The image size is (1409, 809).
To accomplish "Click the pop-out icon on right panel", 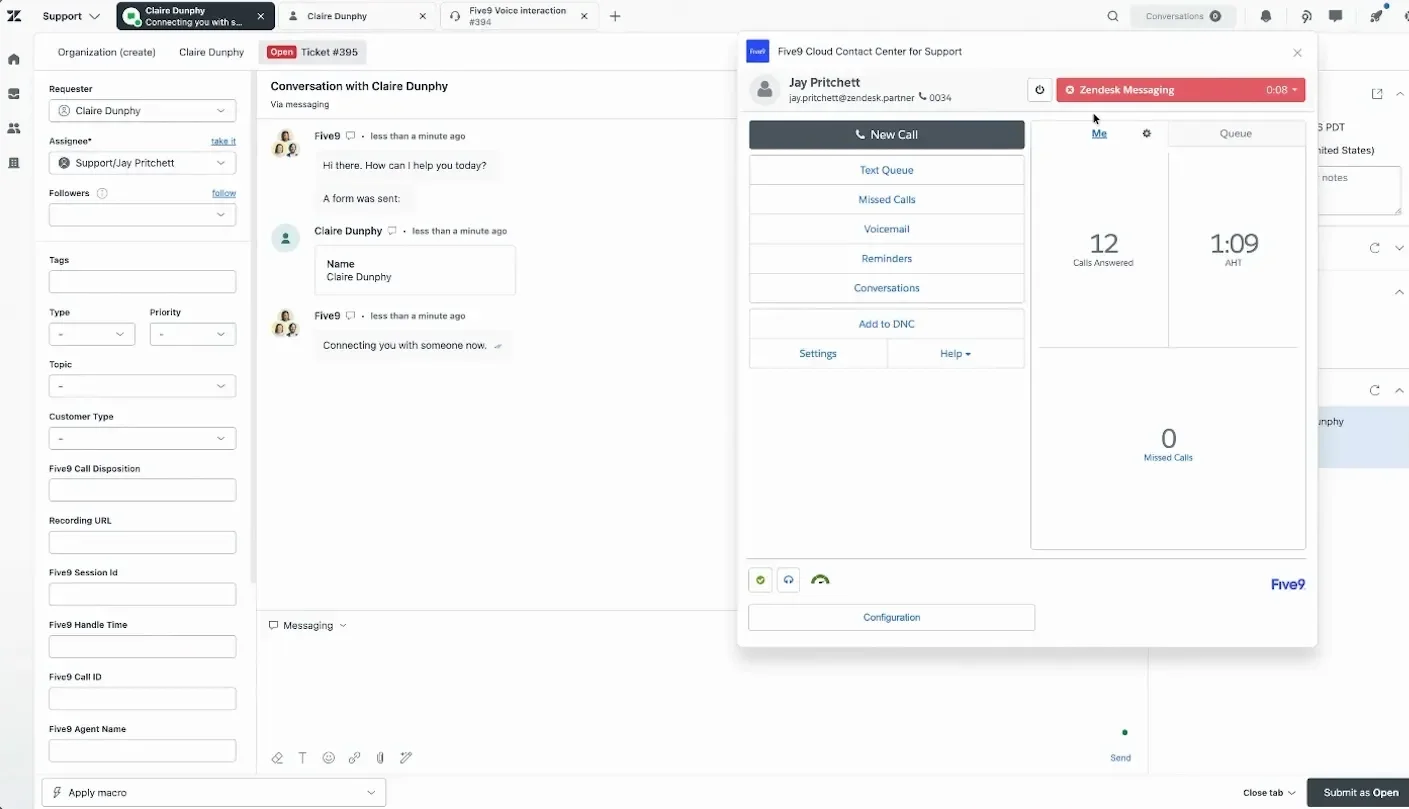I will coord(1377,94).
